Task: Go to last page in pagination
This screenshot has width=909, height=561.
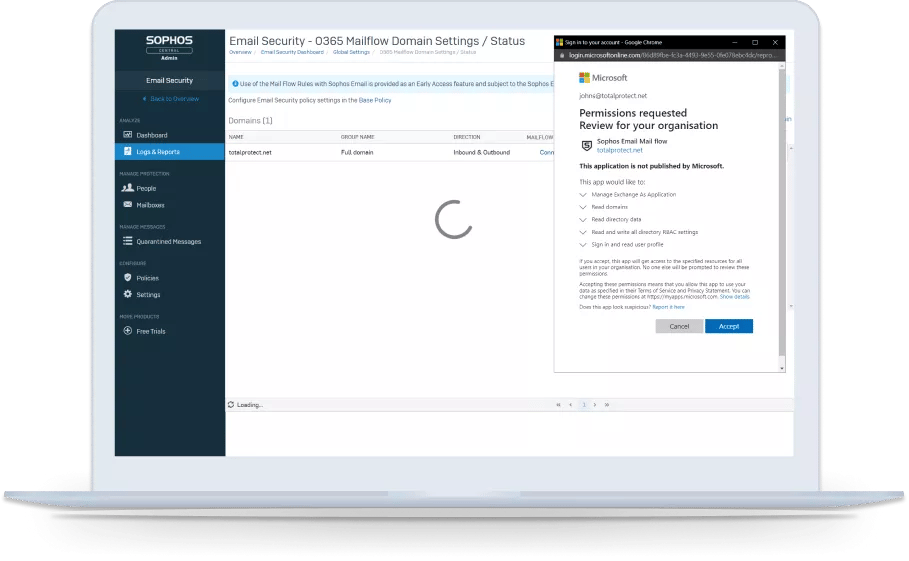Action: [x=607, y=405]
